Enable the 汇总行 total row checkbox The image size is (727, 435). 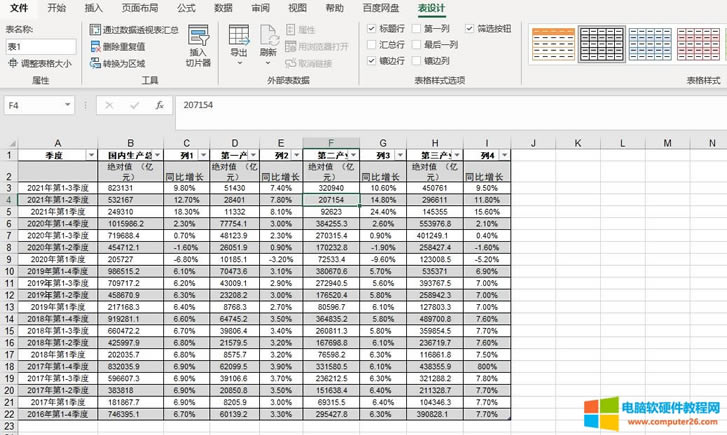pyautogui.click(x=373, y=45)
